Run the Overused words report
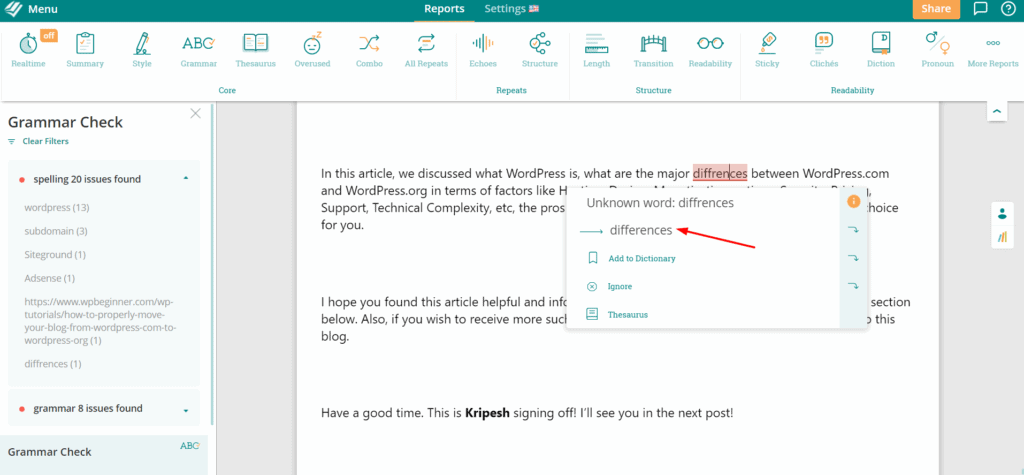 tap(312, 48)
